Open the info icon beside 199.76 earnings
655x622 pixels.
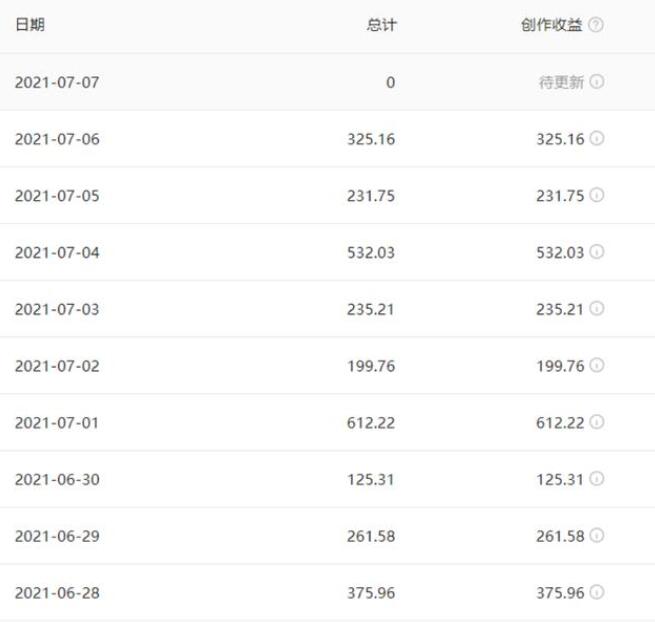point(597,366)
